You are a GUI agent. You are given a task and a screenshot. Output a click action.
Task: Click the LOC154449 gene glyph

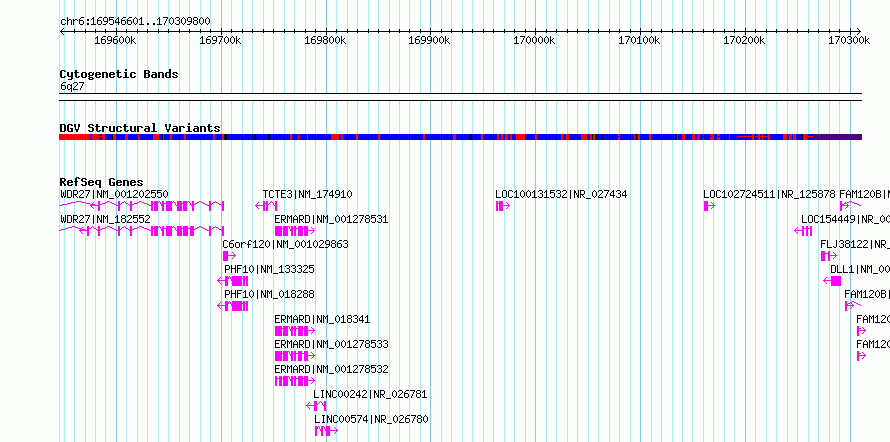click(803, 230)
